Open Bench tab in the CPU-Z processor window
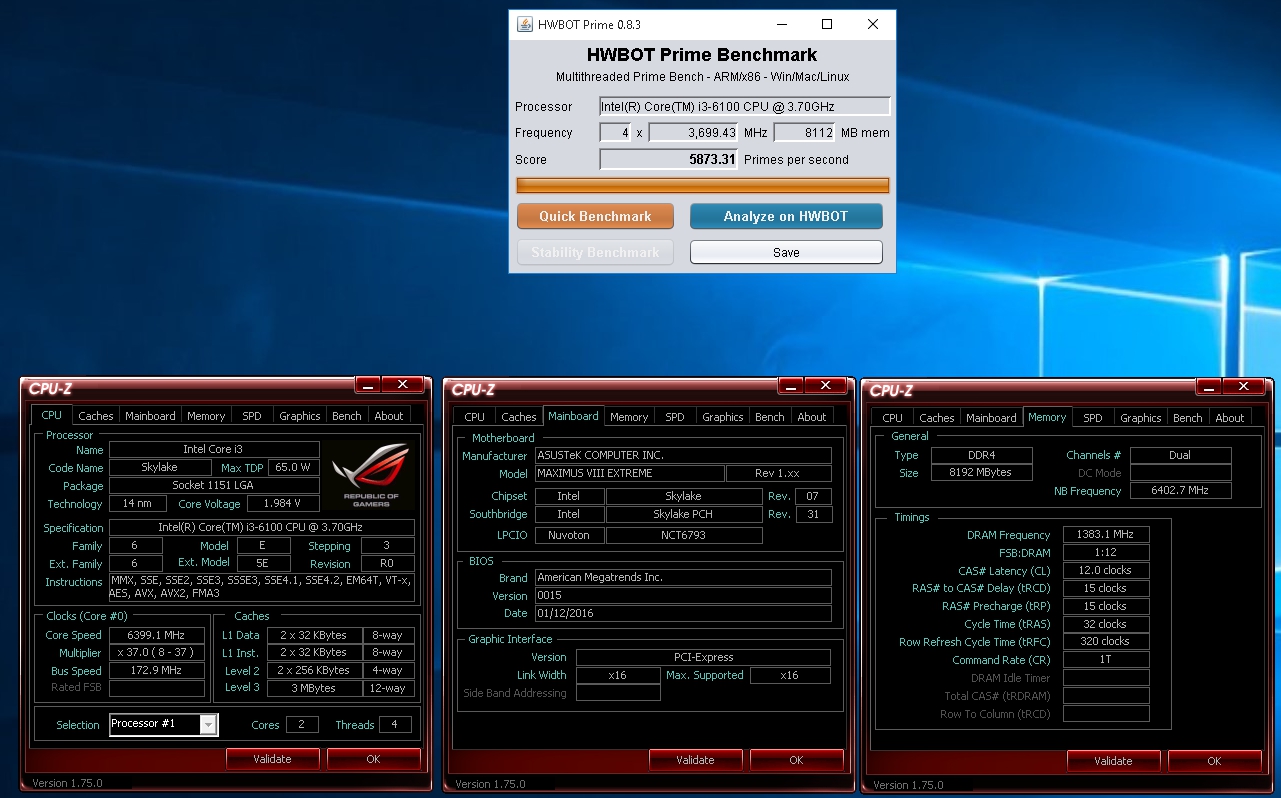Viewport: 1281px width, 798px height. click(347, 416)
